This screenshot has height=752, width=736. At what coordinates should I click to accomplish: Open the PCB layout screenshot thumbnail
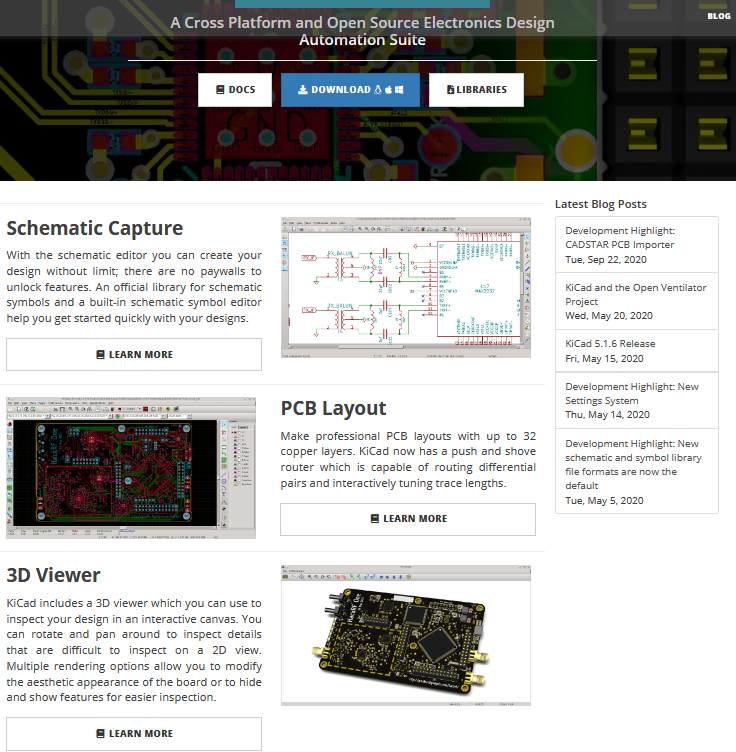[x=131, y=468]
